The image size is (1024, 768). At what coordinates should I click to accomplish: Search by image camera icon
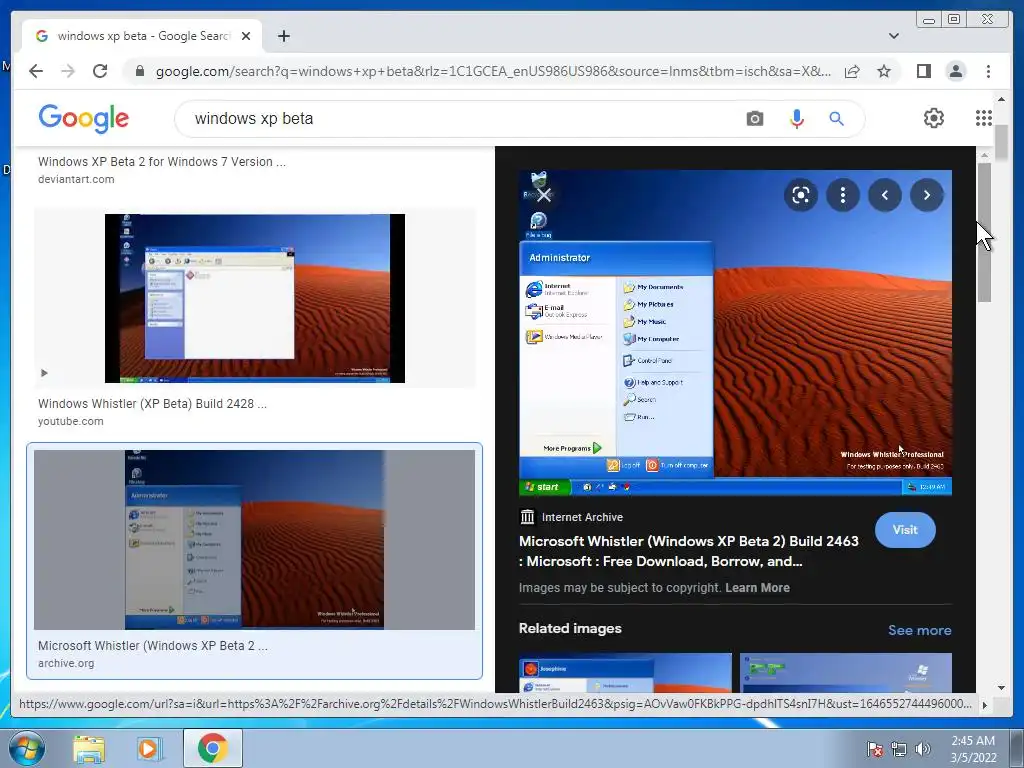click(755, 119)
